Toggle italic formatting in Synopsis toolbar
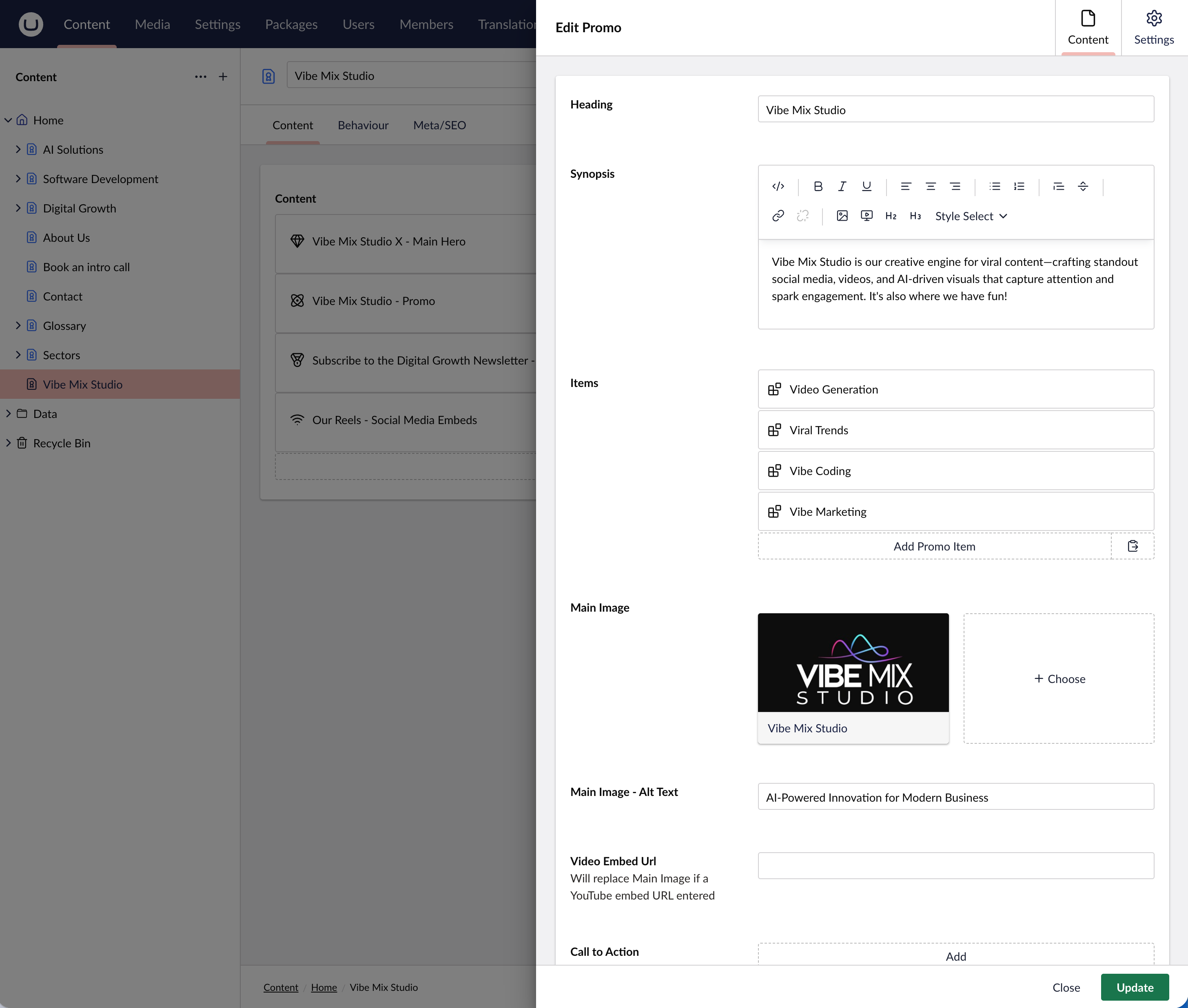The height and width of the screenshot is (1008, 1188). click(842, 186)
